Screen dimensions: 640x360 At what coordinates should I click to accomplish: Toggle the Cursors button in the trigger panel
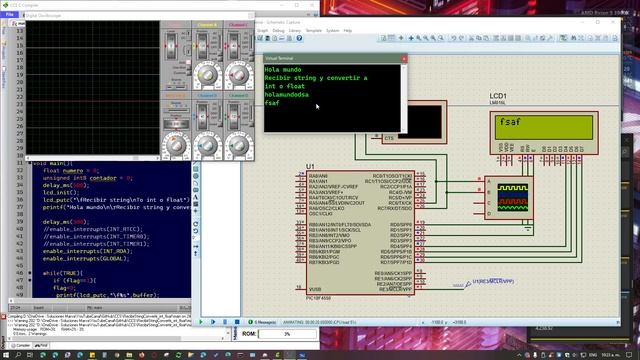point(188,73)
